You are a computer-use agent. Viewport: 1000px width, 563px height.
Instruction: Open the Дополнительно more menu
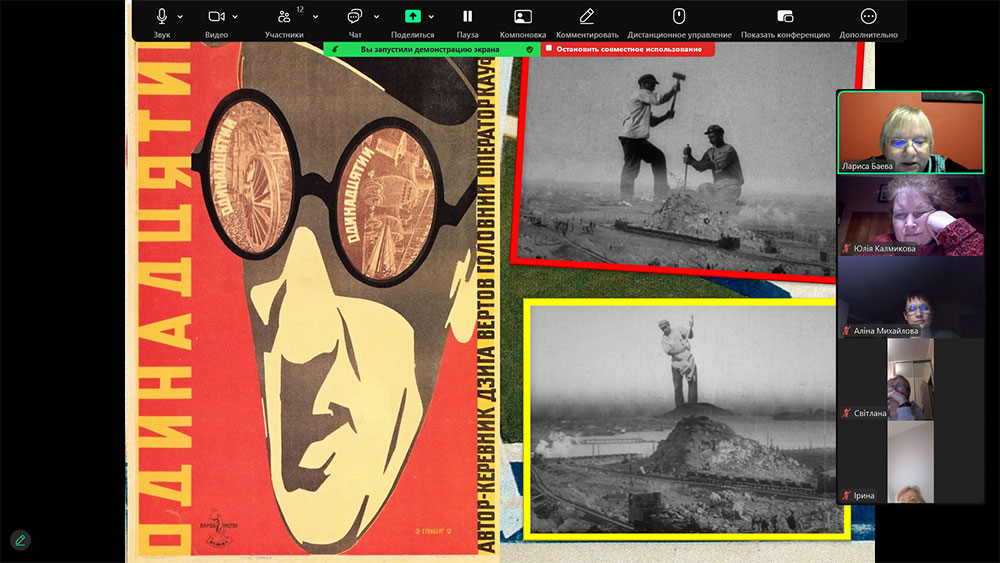click(x=868, y=17)
